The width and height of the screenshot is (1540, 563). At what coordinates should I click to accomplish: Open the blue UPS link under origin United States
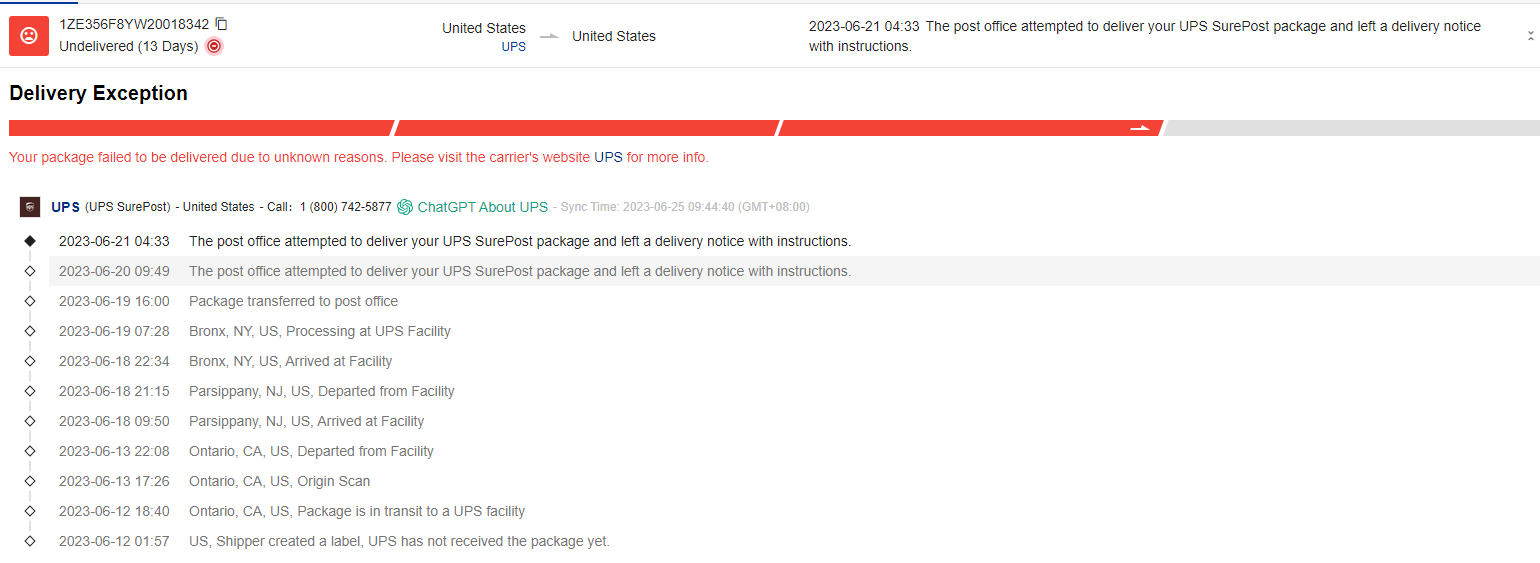pos(513,46)
